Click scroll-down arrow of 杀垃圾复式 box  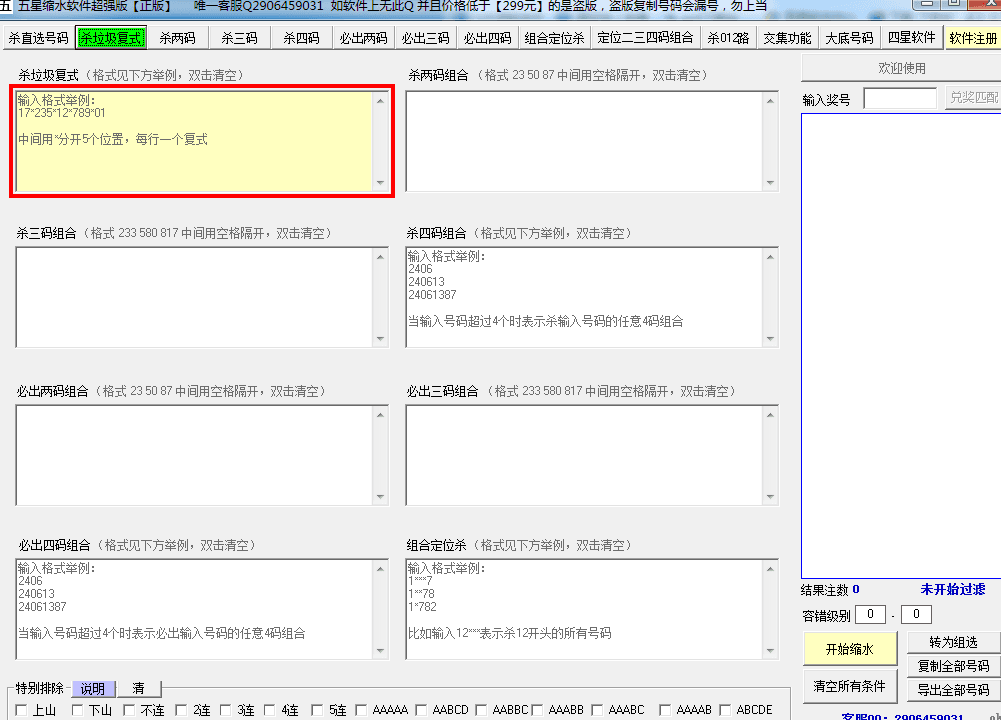[379, 183]
